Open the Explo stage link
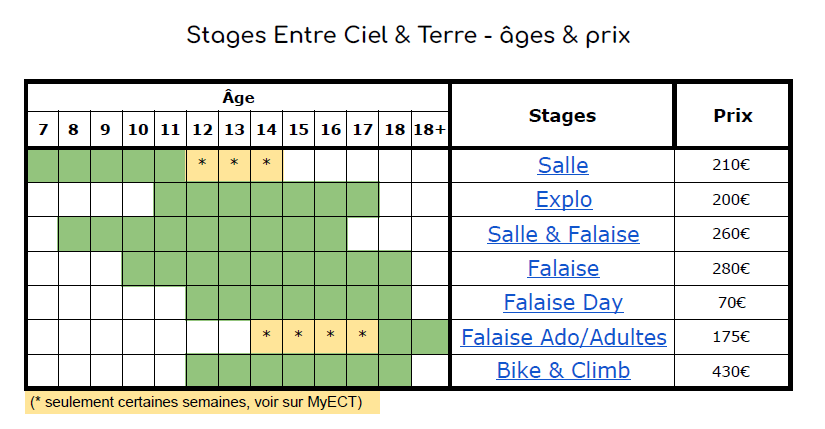The height and width of the screenshot is (429, 825). (x=564, y=199)
